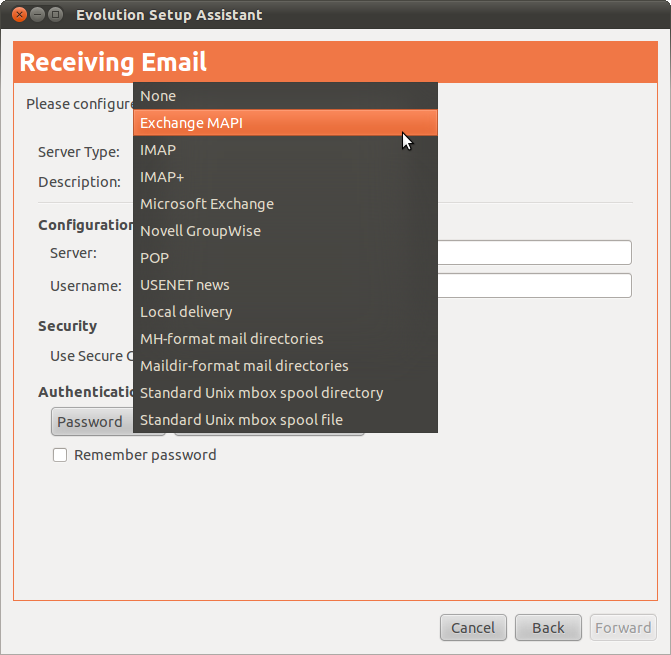Click into the Server text field
The width and height of the screenshot is (671, 655).
535,253
